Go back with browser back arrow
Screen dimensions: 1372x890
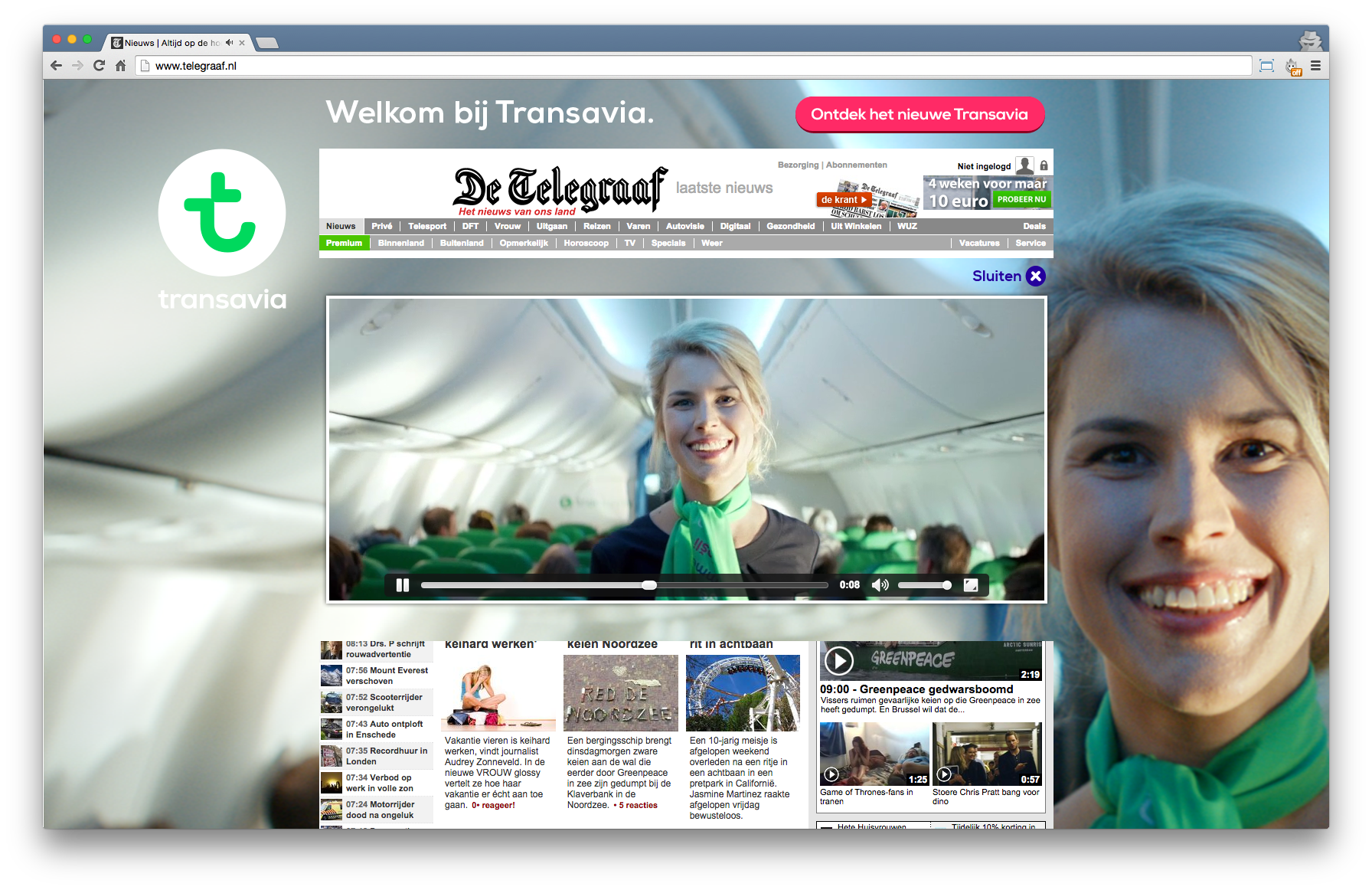[56, 66]
